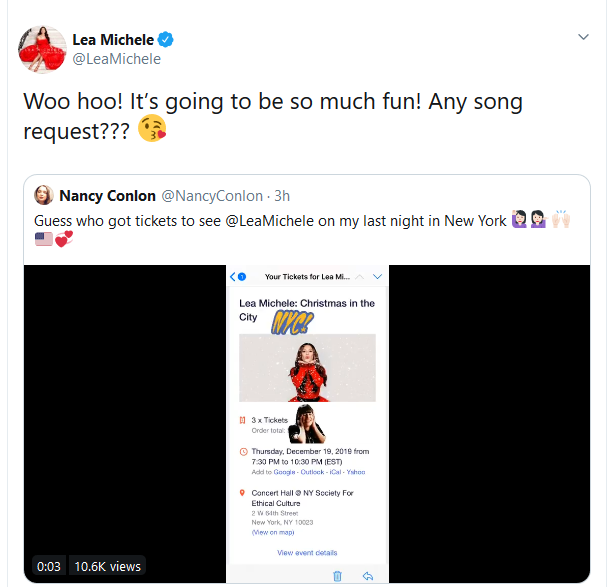Click the up chevron in email header
The width and height of the screenshot is (615, 587).
(x=361, y=276)
